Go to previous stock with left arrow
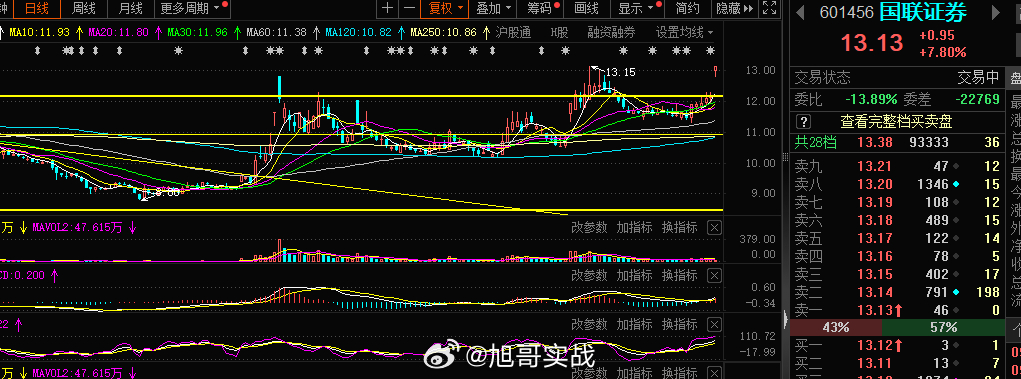This screenshot has height=379, width=1021. point(800,12)
